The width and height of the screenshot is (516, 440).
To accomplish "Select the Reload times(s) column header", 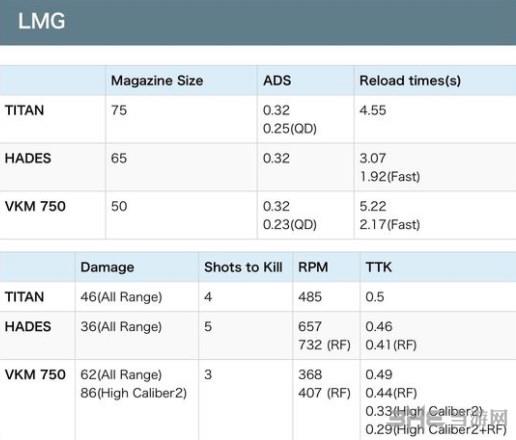I will 410,81.
